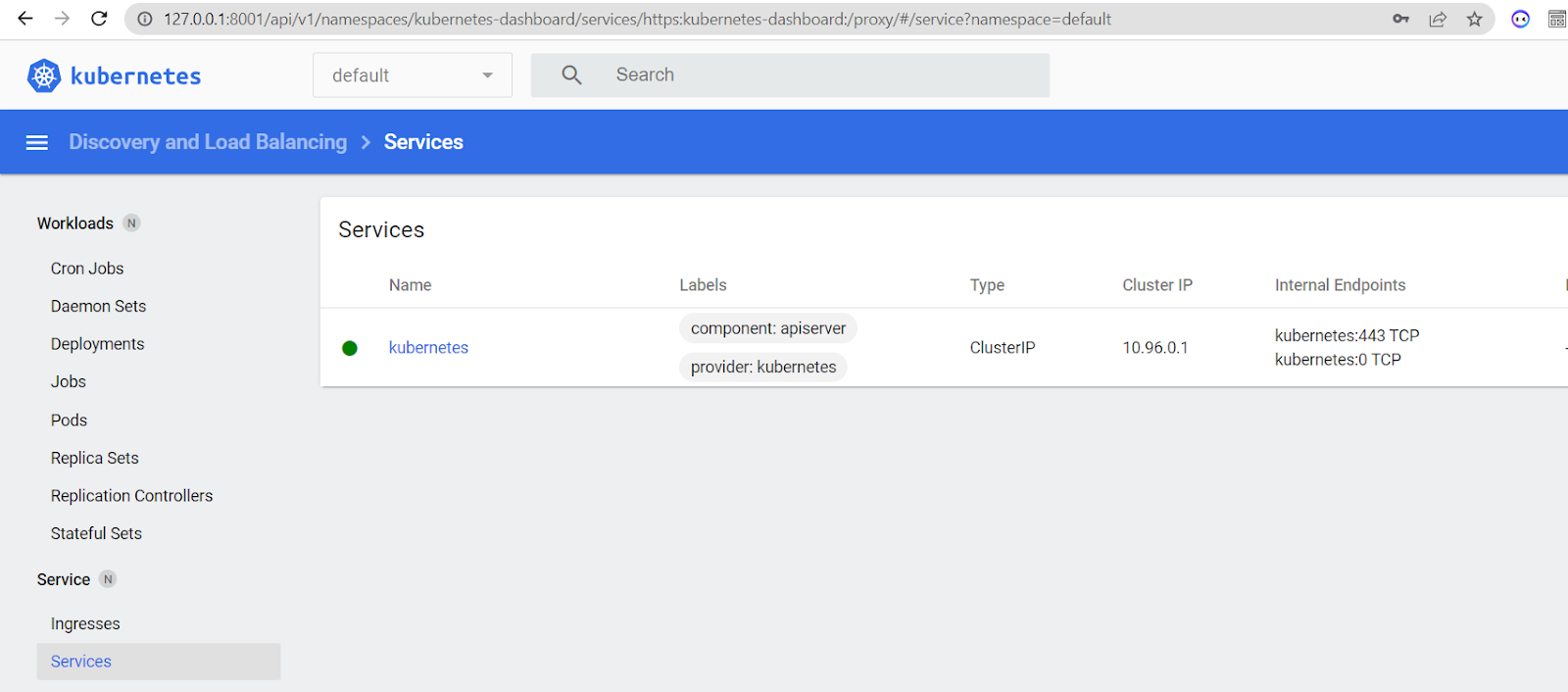Click the green status dot for kubernetes service
Image resolution: width=1568 pixels, height=692 pixels.
(350, 348)
